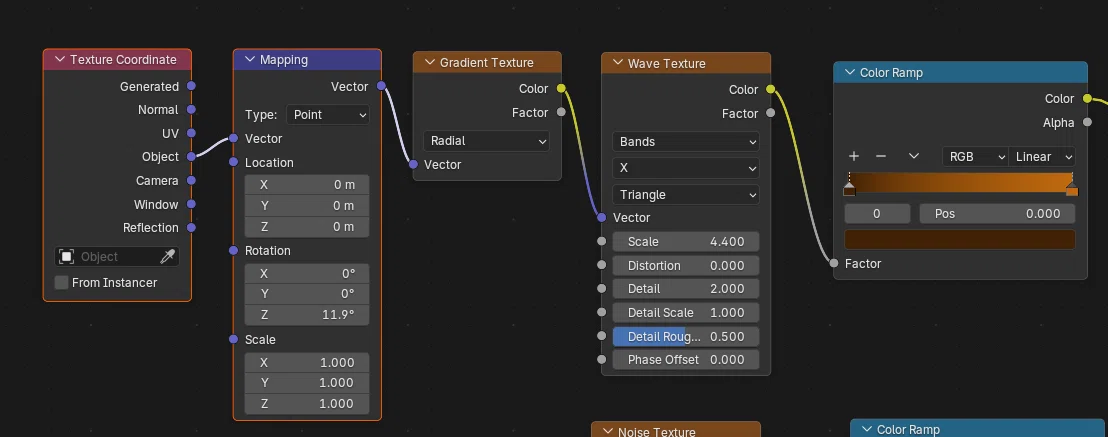Open the Mapping Type dropdown set to Point
This screenshot has width=1108, height=437.
(327, 115)
